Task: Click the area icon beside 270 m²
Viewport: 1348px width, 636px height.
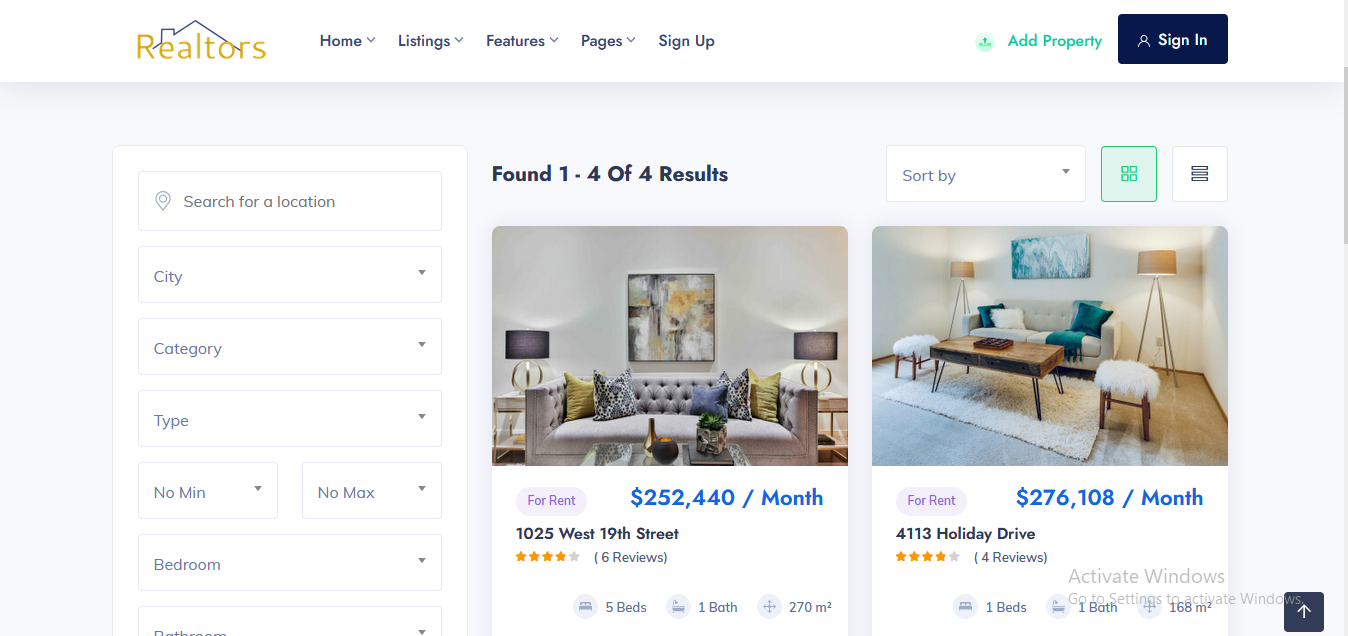Action: click(769, 607)
